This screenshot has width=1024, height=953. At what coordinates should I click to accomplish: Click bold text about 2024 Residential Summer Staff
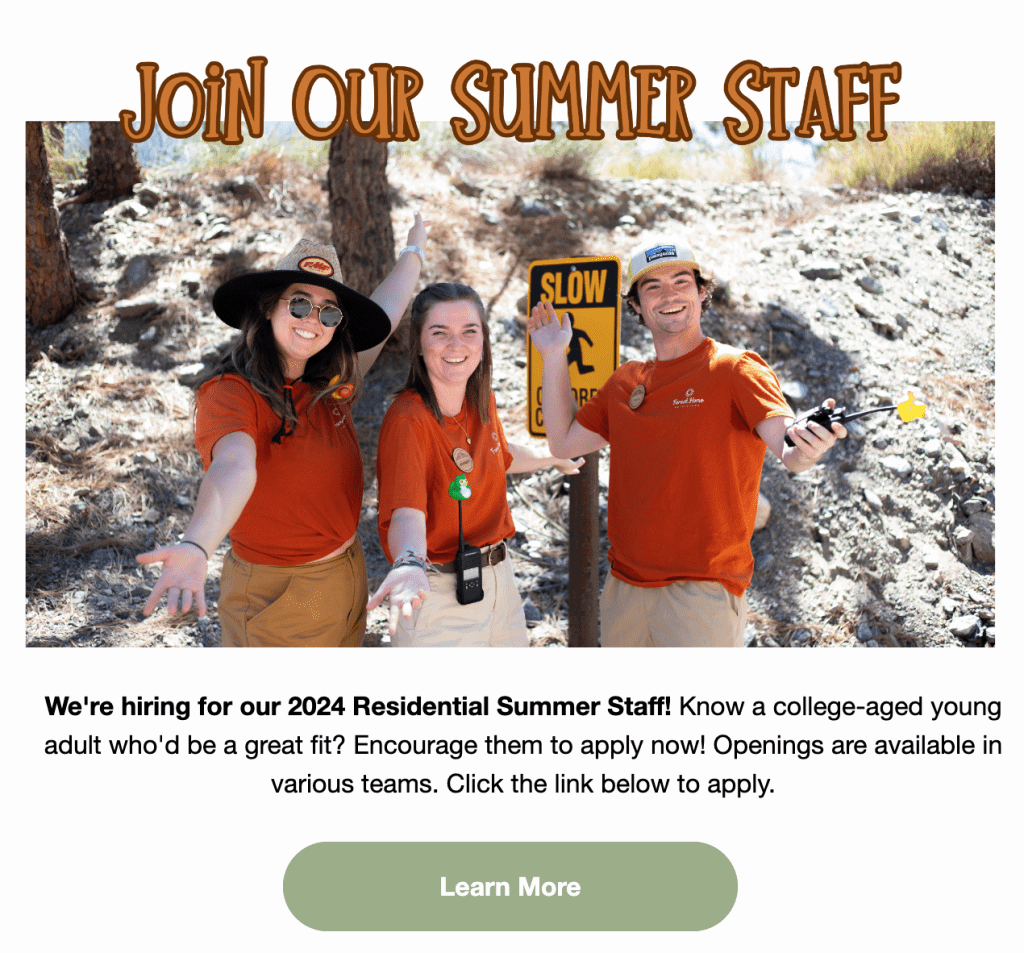point(358,706)
